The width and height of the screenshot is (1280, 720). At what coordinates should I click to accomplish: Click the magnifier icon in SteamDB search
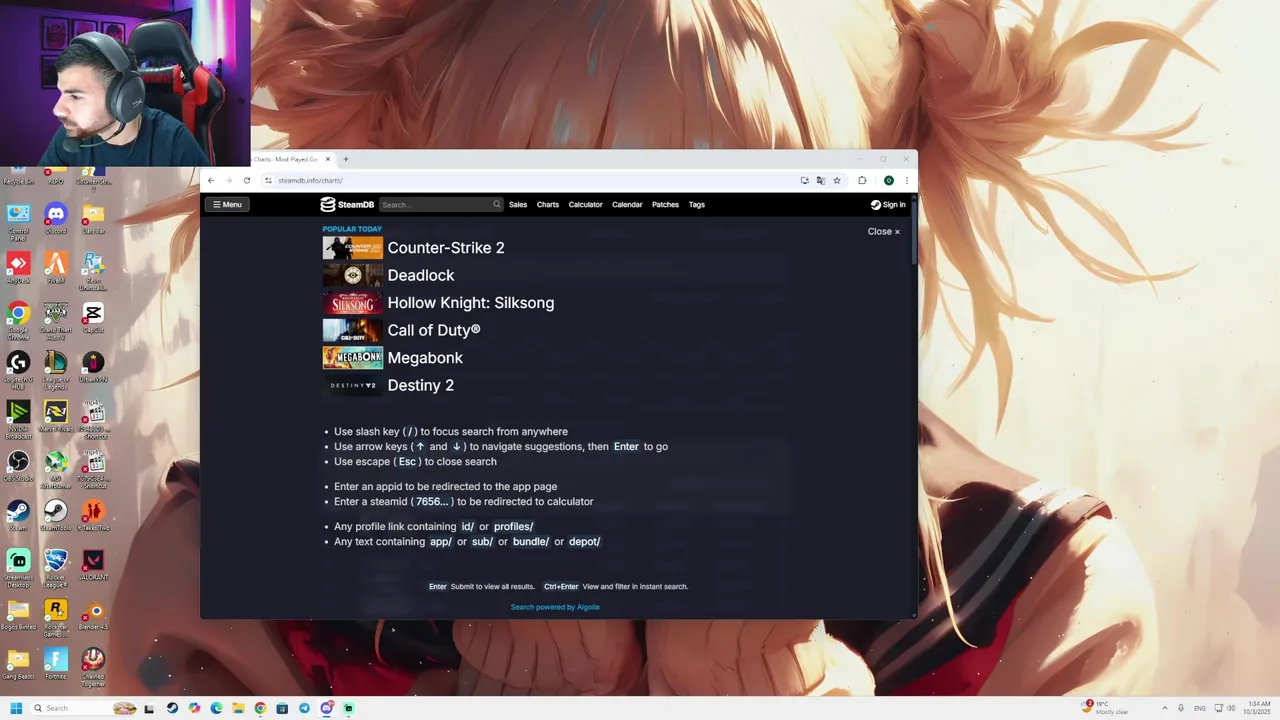(496, 204)
